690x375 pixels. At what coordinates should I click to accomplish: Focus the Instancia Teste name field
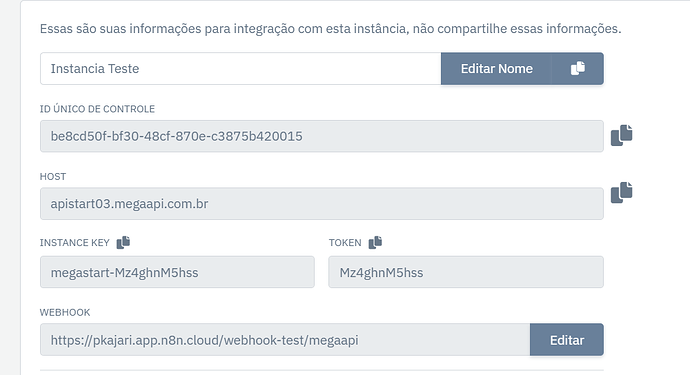(x=241, y=69)
